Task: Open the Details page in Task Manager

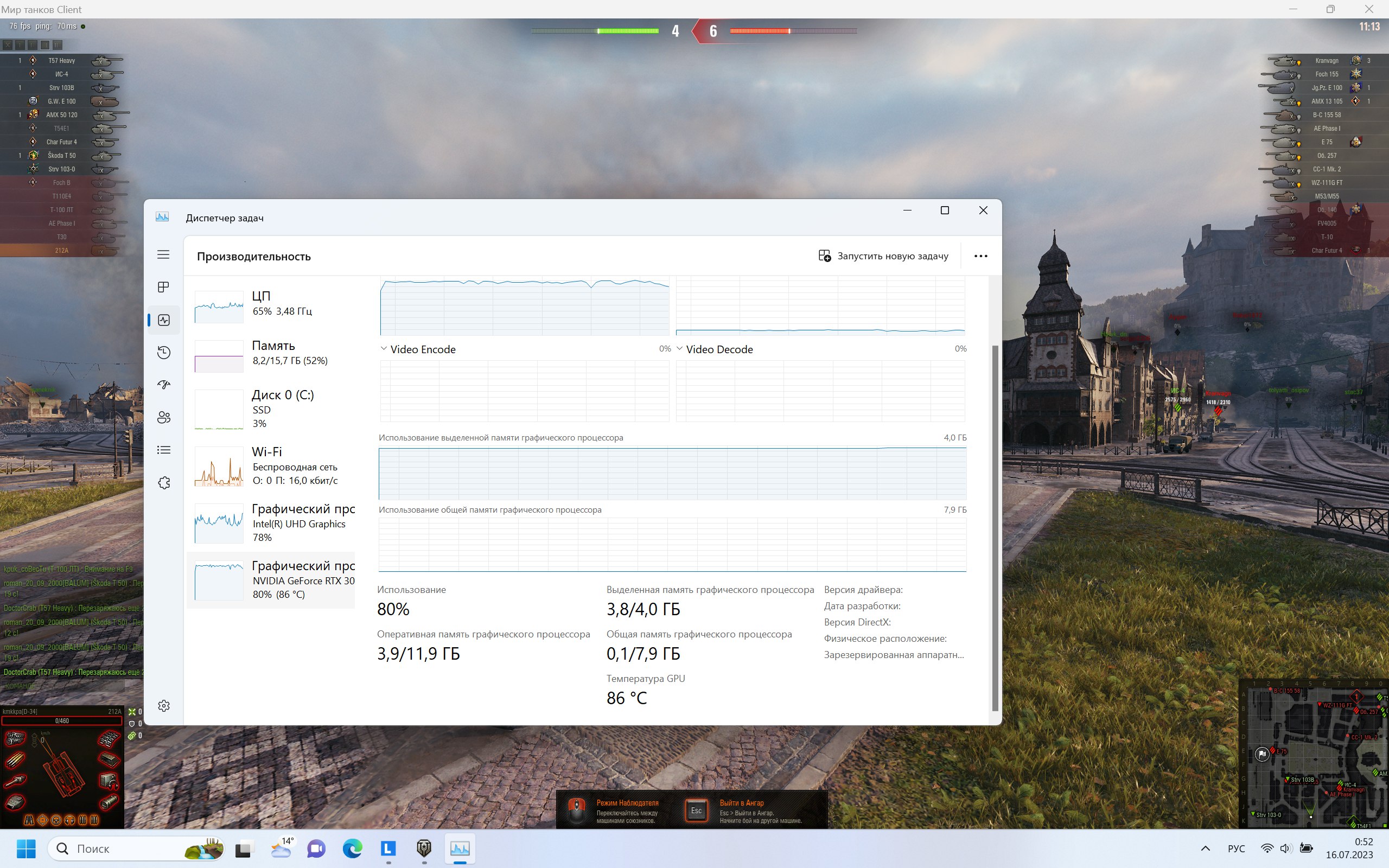Action: [163, 450]
